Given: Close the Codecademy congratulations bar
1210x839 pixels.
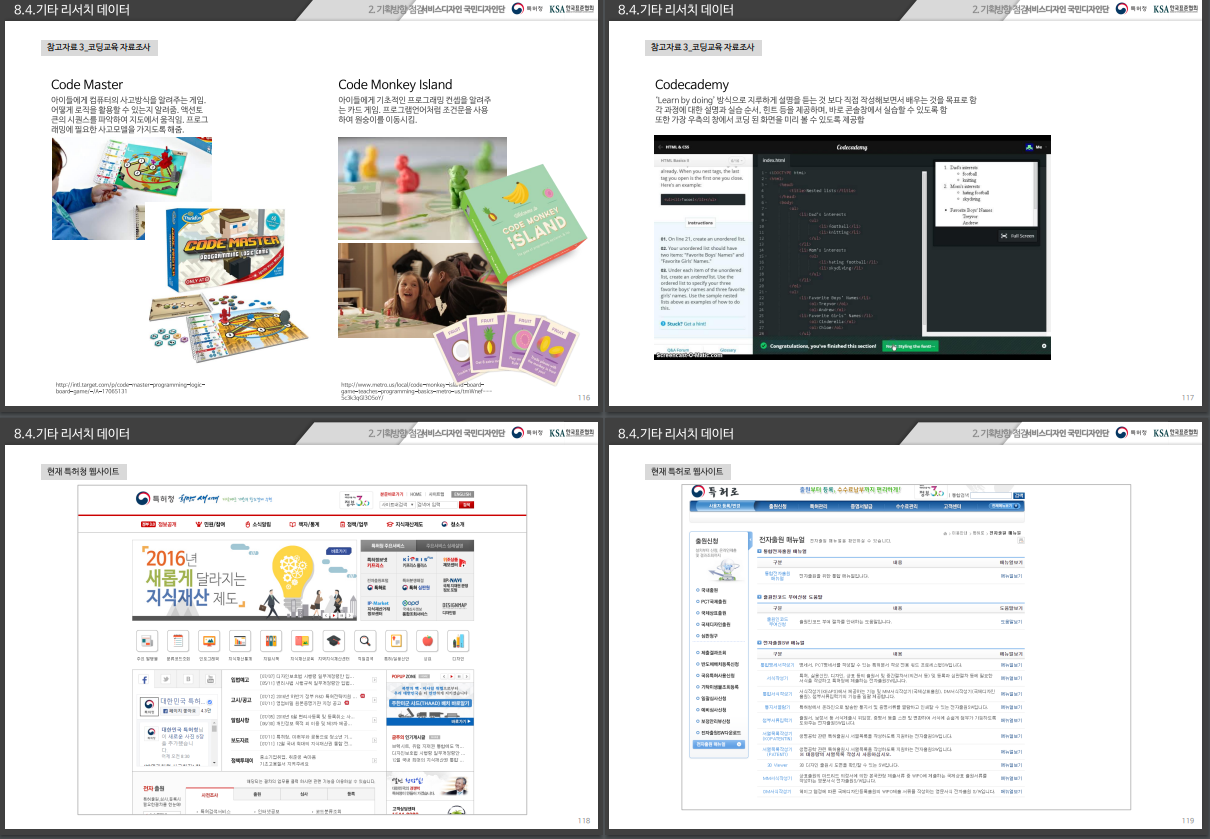Looking at the screenshot, I should coord(1044,346).
